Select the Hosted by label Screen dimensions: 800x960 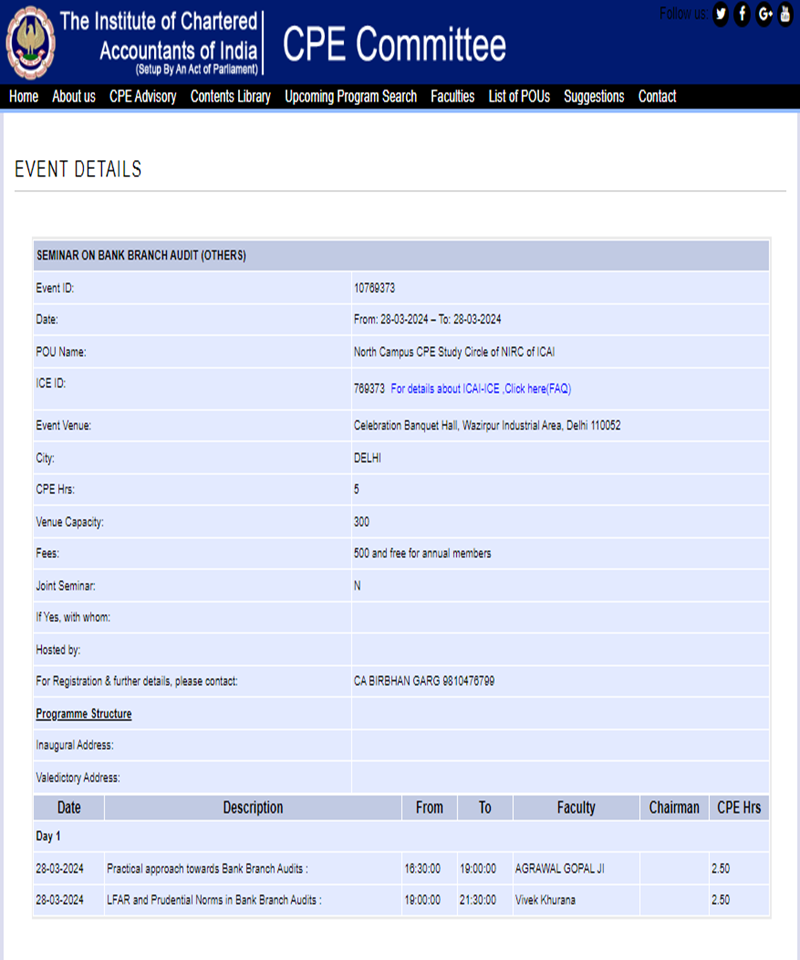pyautogui.click(x=58, y=650)
